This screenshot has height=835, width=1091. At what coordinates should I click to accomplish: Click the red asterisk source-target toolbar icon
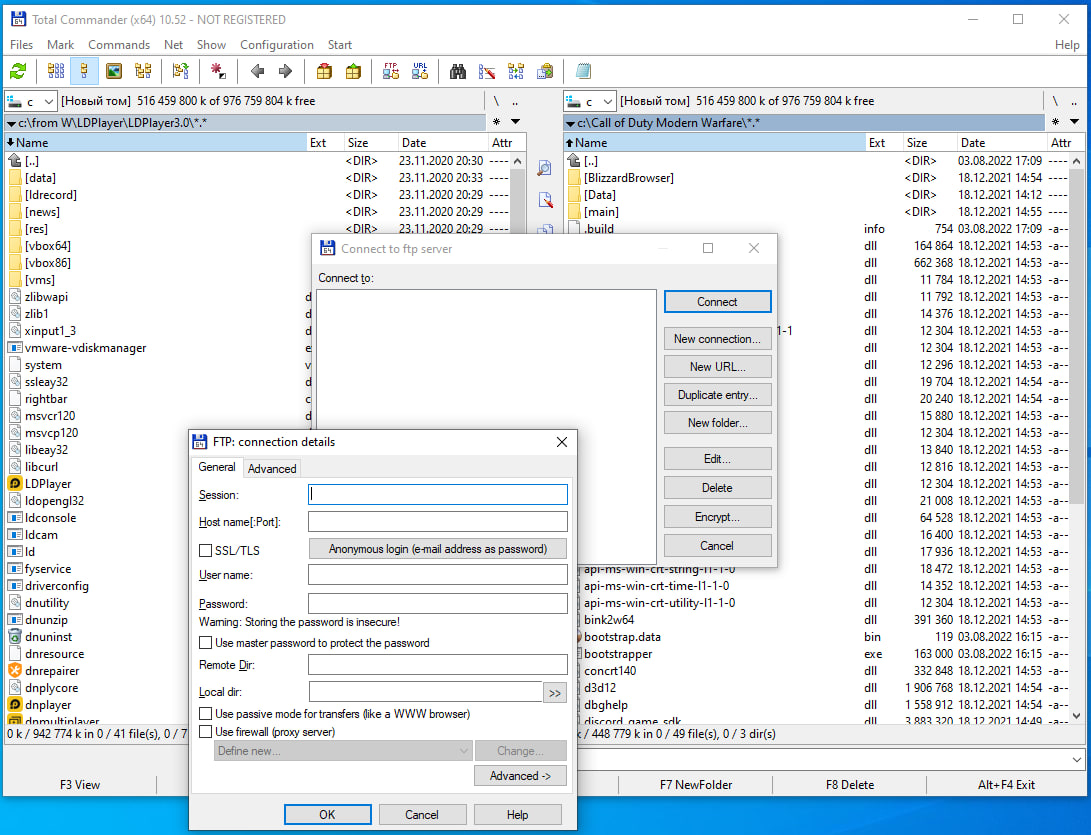(218, 71)
